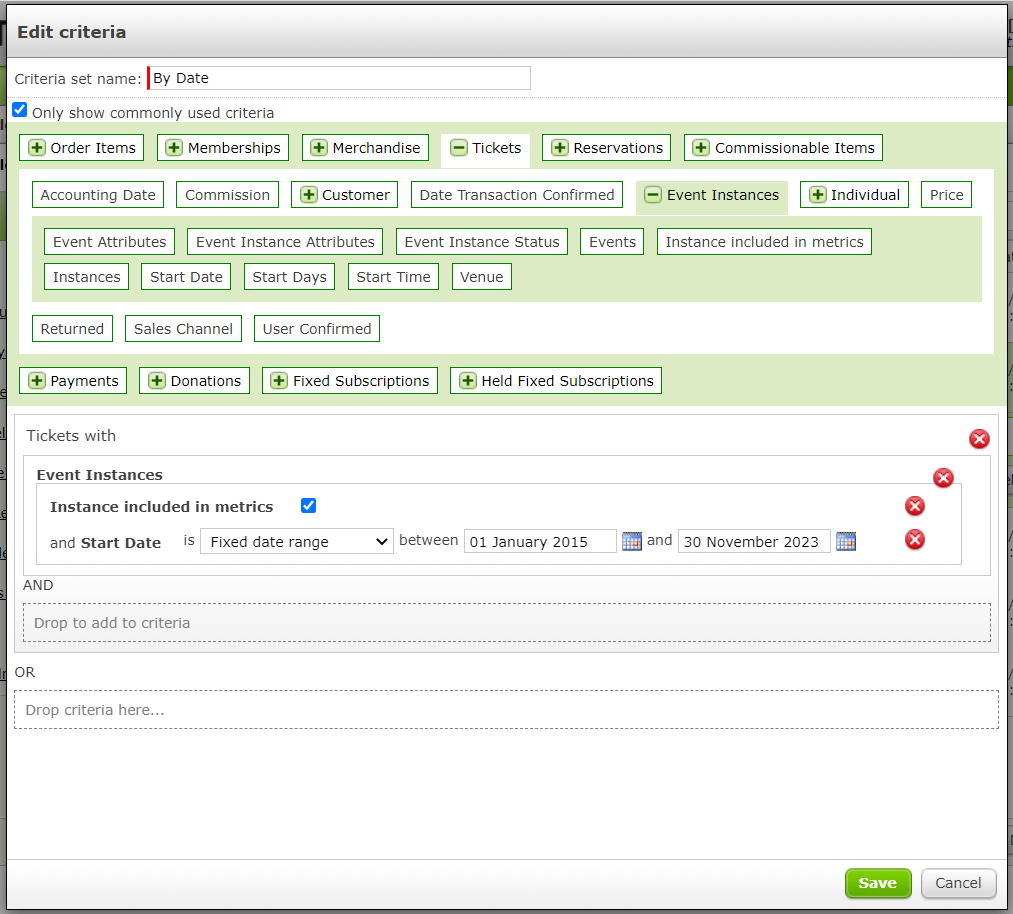This screenshot has height=914, width=1013.
Task: Expand the Commissionable Items criteria group
Action: pyautogui.click(x=783, y=147)
